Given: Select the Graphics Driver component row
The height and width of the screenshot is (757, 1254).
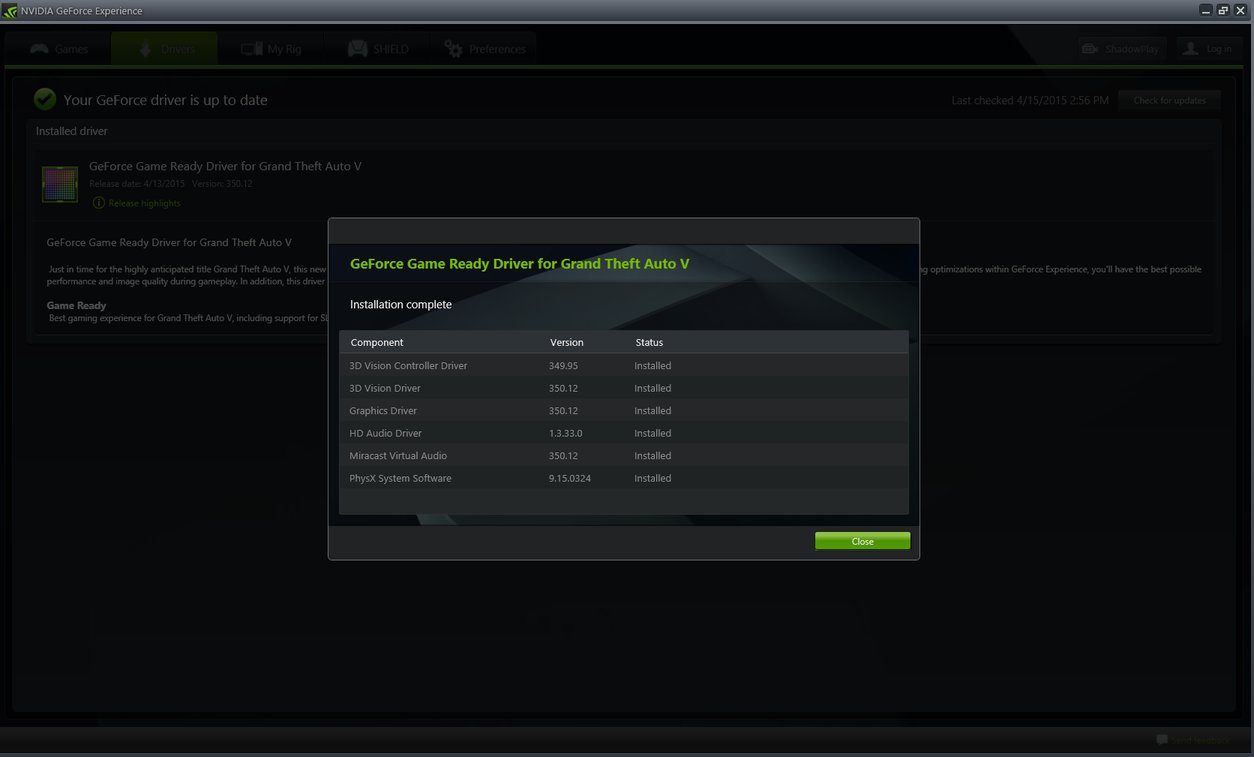Looking at the screenshot, I should 623,411.
